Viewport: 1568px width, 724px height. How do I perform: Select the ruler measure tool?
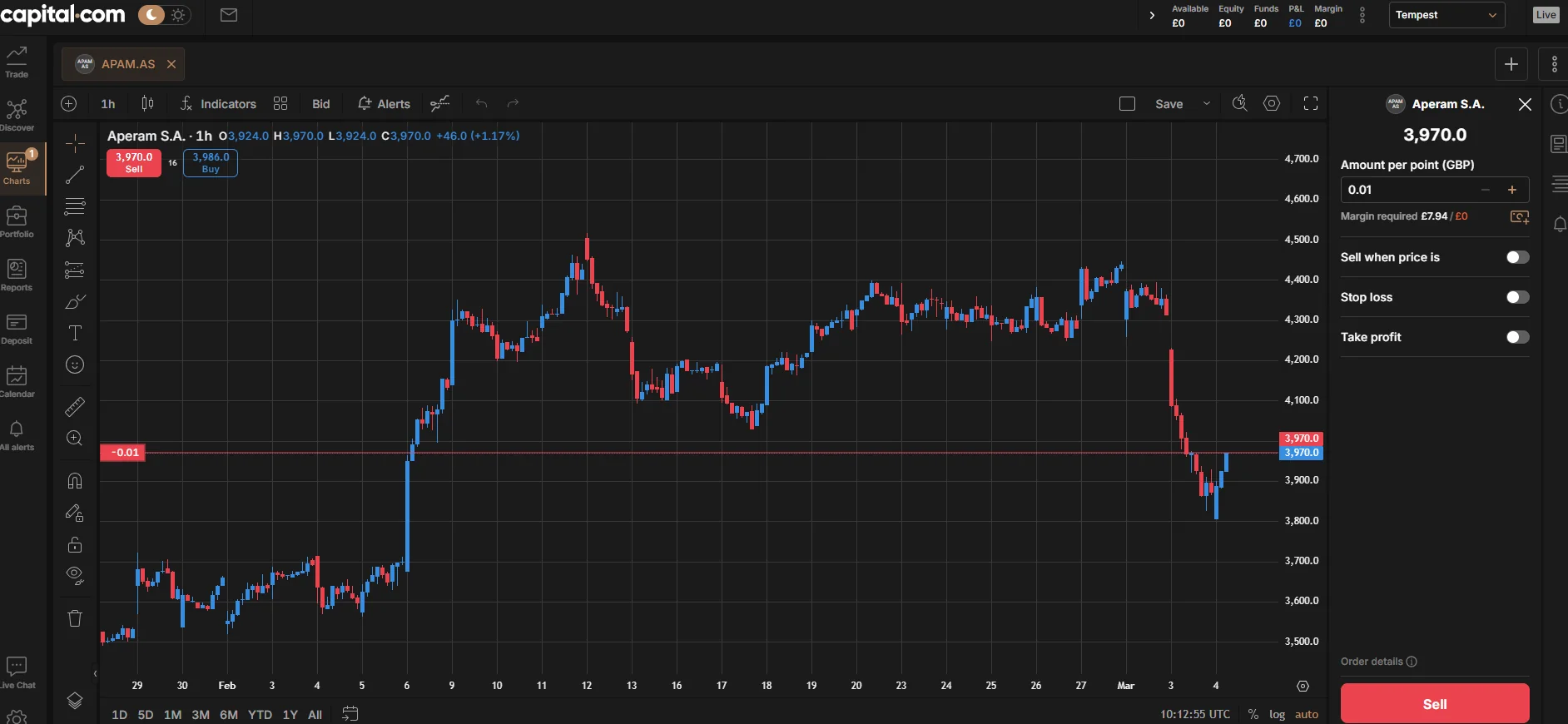(75, 406)
